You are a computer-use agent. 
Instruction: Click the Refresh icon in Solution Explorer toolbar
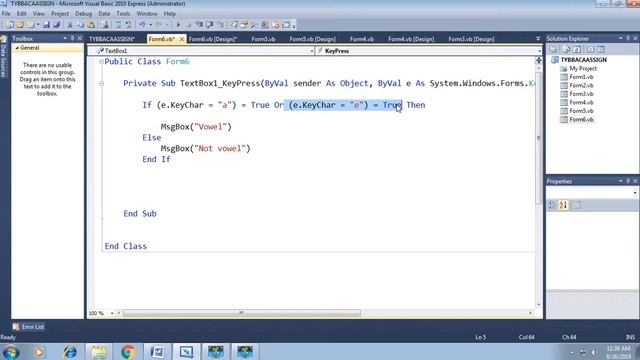click(577, 49)
